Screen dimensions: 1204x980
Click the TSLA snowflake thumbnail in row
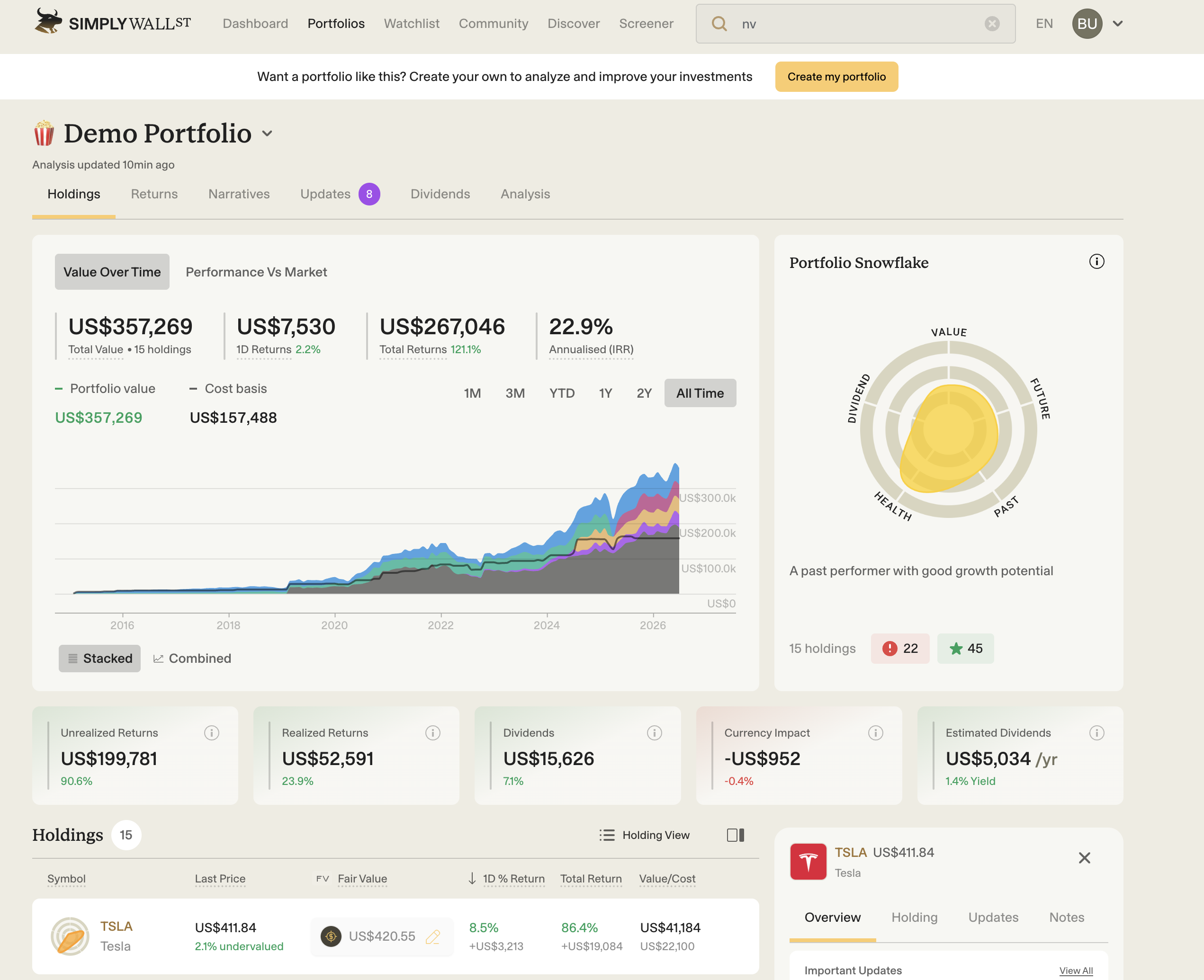tap(70, 936)
